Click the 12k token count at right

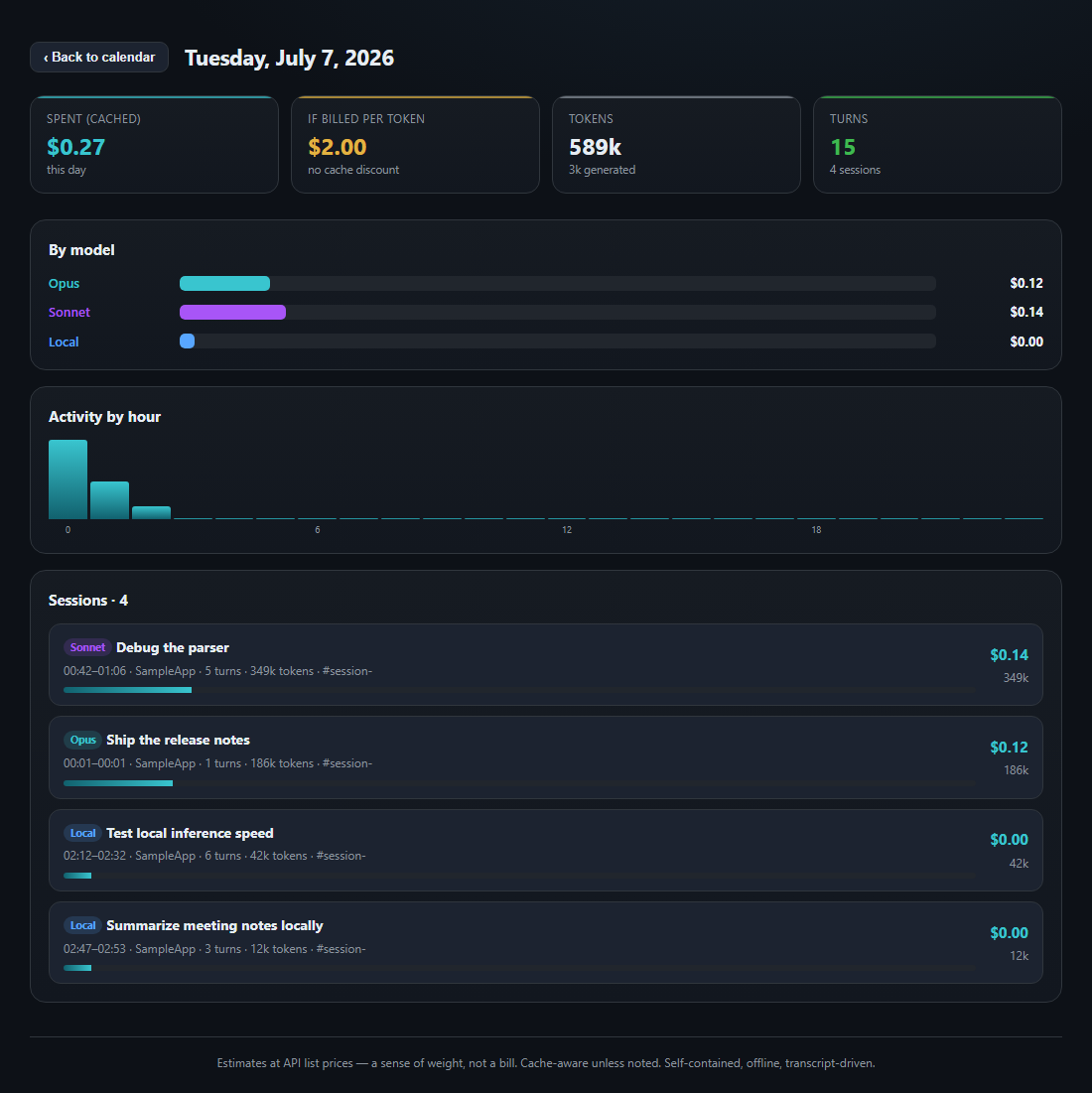point(1020,956)
